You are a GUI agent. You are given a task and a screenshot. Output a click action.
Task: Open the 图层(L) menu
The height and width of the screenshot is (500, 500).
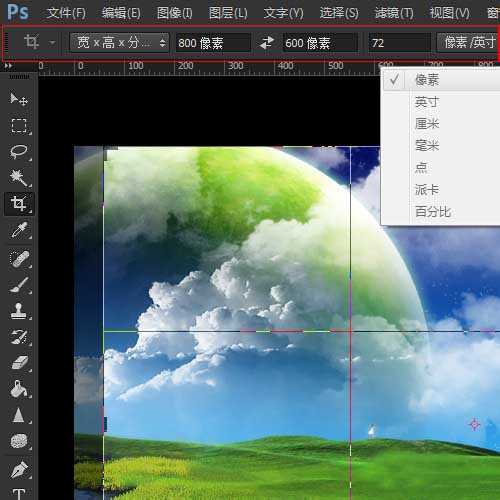click(x=228, y=13)
